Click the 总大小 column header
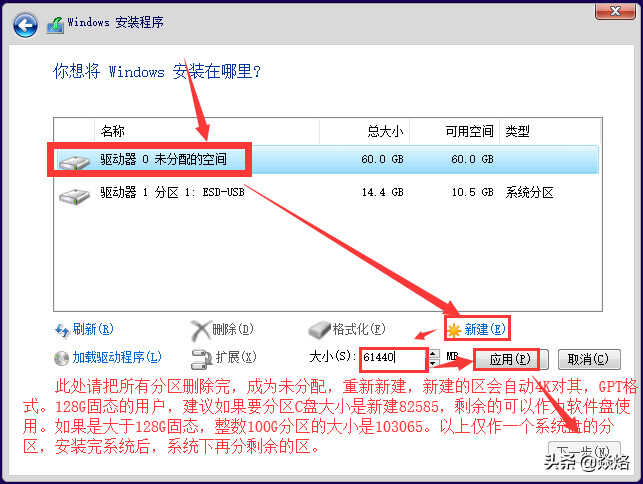Image resolution: width=643 pixels, height=484 pixels. (x=365, y=131)
